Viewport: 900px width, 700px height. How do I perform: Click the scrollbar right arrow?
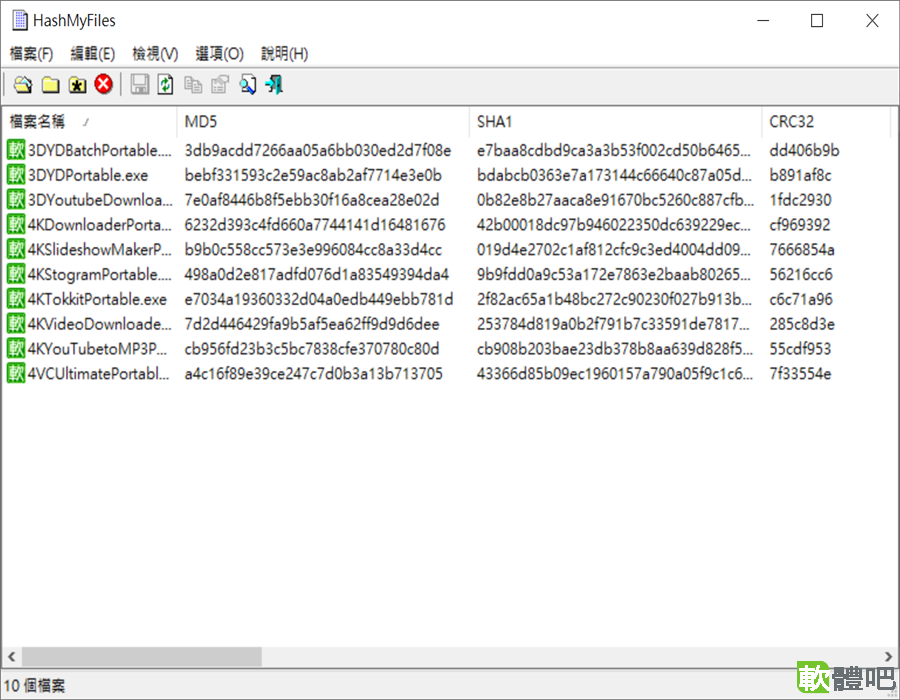point(888,656)
